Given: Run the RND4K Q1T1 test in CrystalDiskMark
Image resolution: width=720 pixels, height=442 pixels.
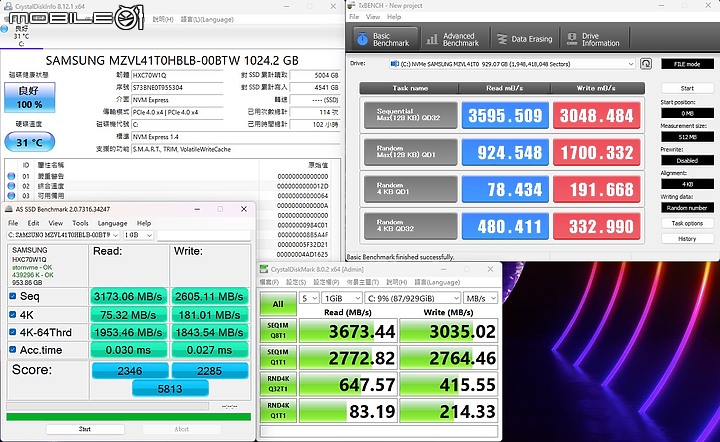Looking at the screenshot, I should click(278, 411).
